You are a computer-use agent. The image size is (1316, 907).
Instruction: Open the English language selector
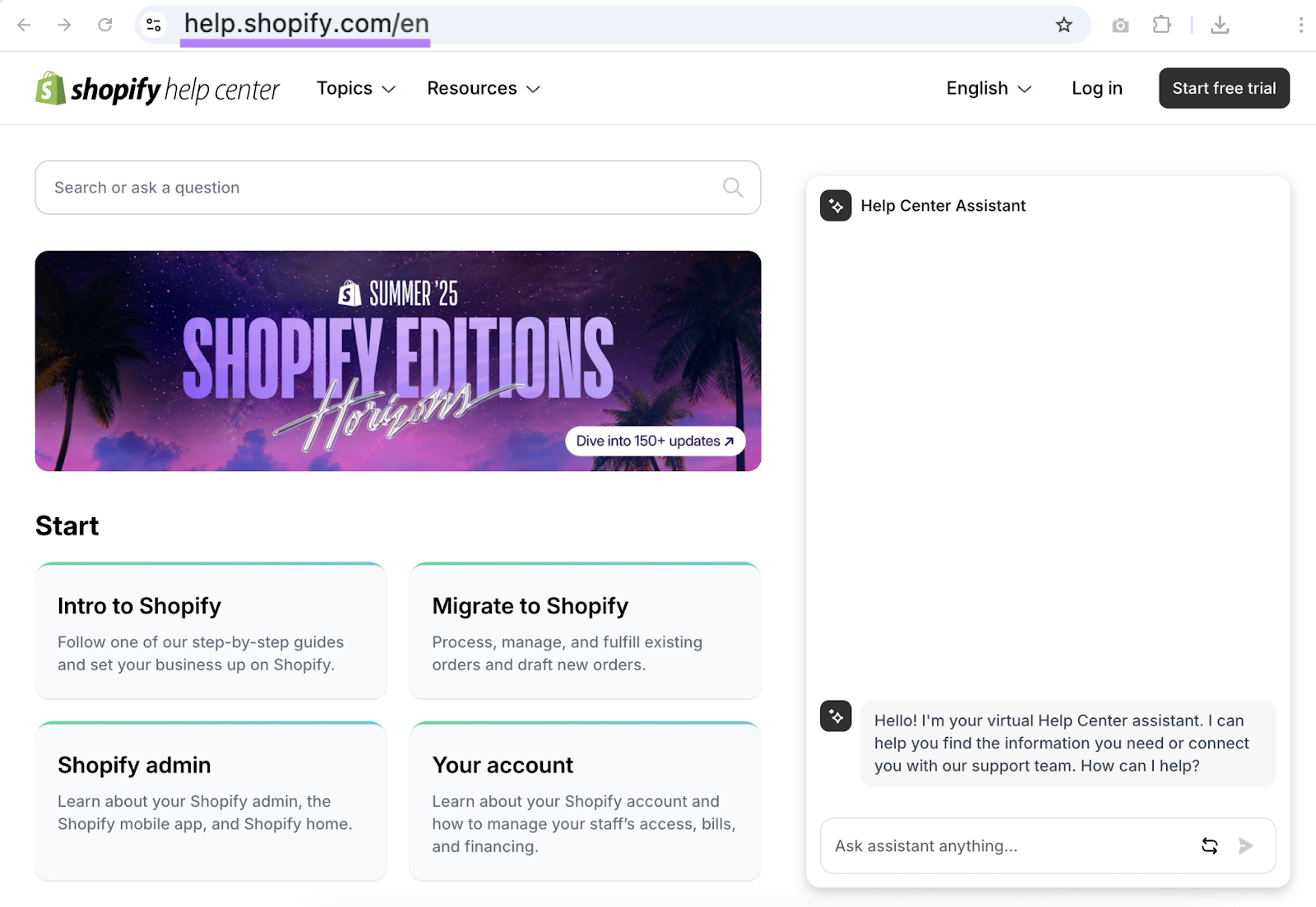(x=987, y=88)
